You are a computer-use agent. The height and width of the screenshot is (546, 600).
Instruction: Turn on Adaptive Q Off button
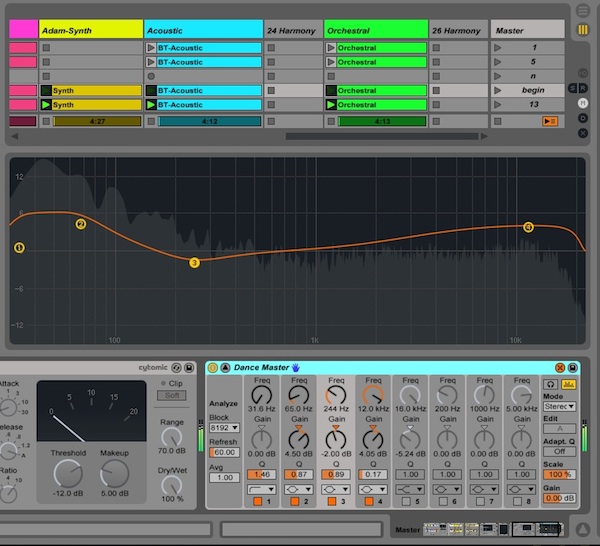559,451
